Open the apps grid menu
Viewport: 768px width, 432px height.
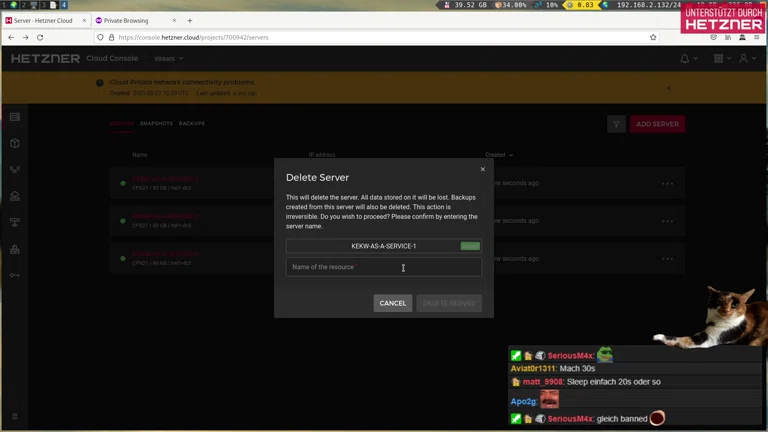coord(721,58)
